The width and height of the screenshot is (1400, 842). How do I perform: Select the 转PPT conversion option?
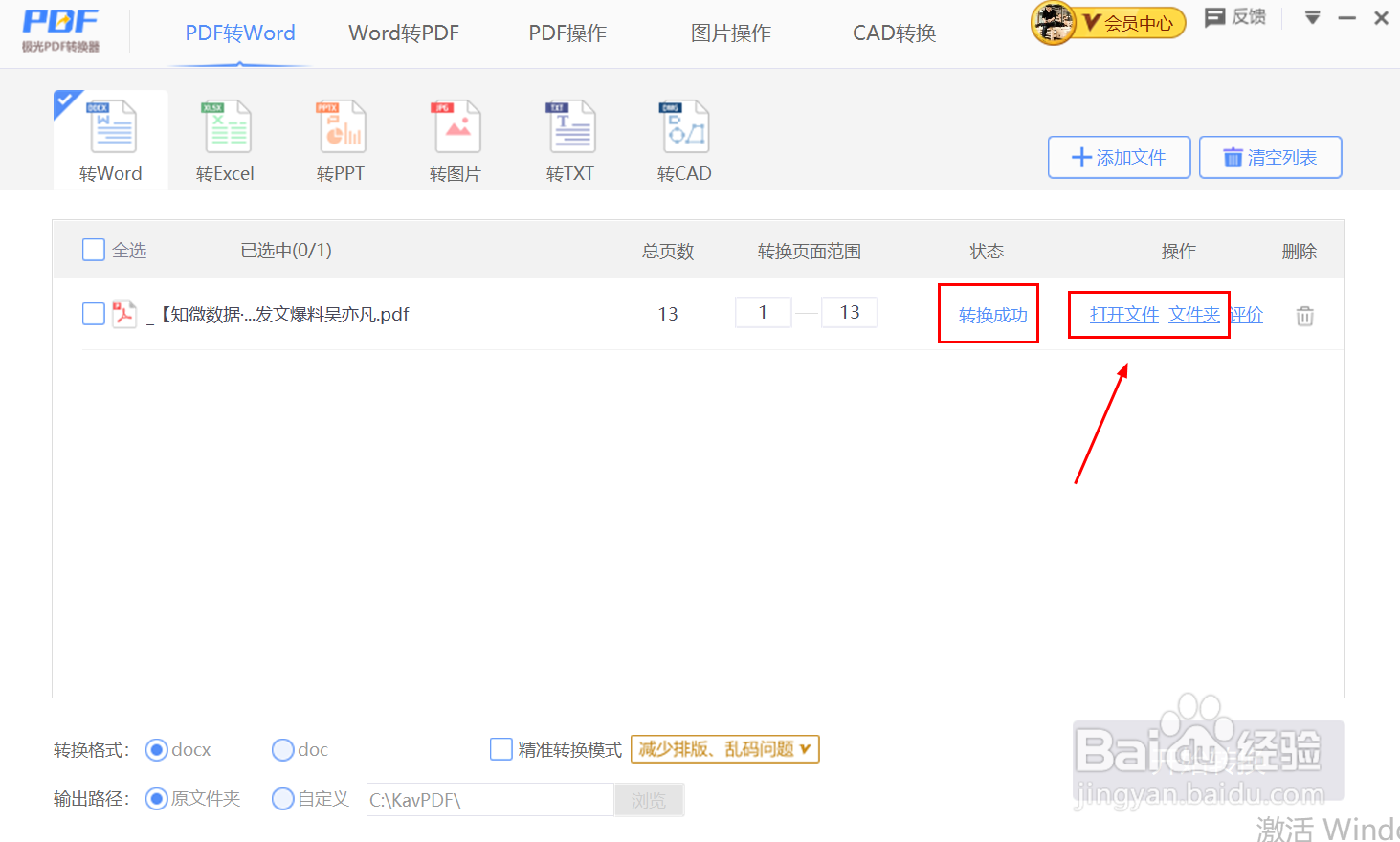[x=340, y=139]
